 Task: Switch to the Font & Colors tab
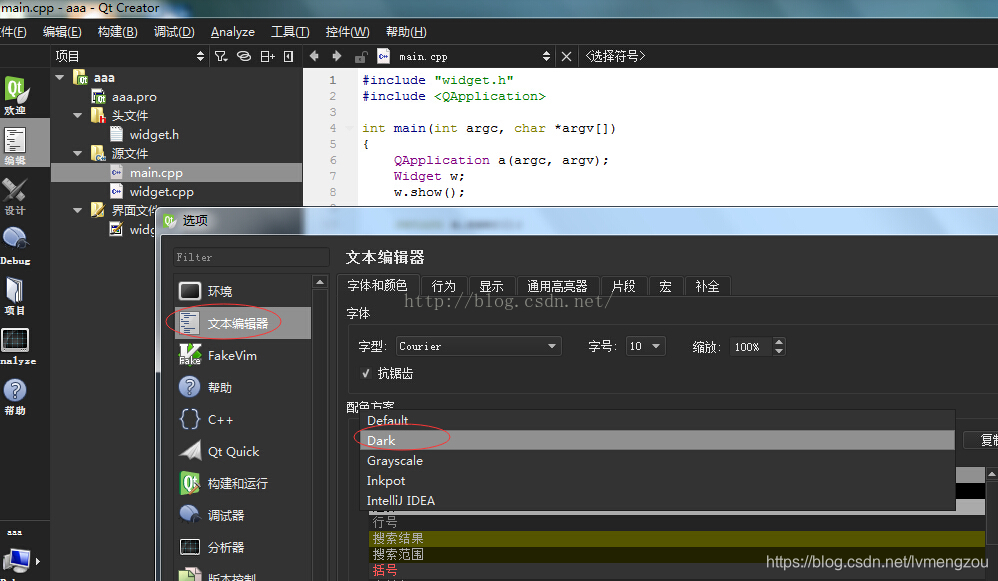click(x=377, y=286)
